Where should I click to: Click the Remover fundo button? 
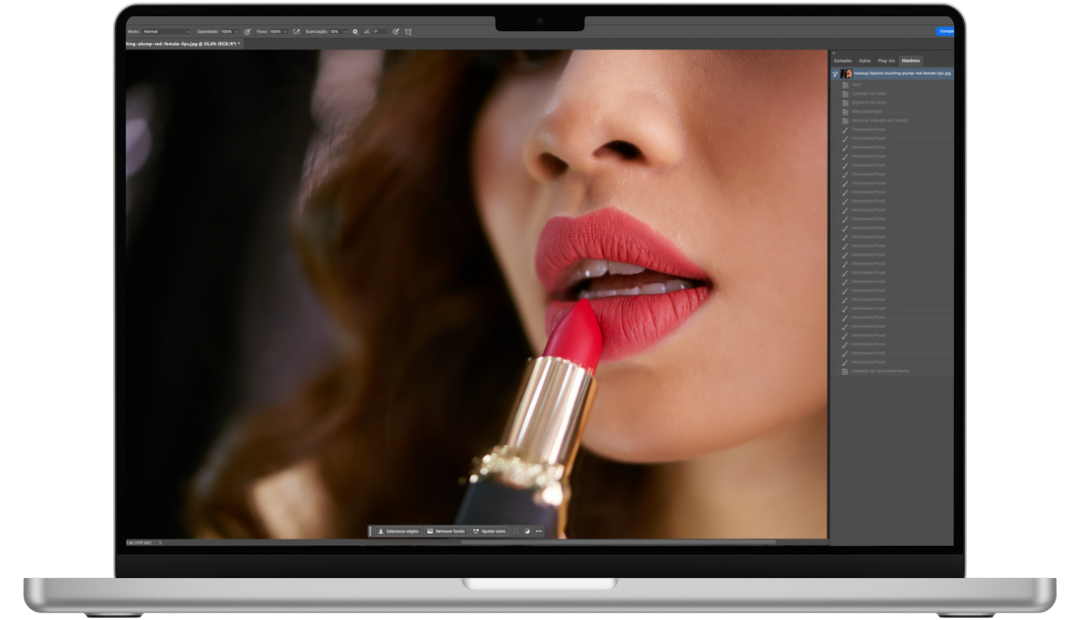click(445, 531)
